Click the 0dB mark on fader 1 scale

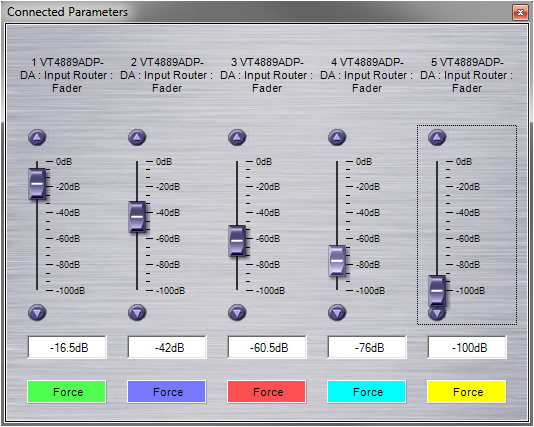64,161
